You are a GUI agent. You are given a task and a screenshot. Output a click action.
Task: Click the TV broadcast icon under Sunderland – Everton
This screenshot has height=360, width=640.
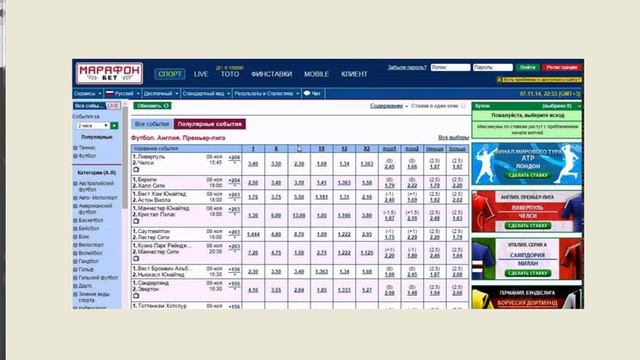(x=136, y=296)
